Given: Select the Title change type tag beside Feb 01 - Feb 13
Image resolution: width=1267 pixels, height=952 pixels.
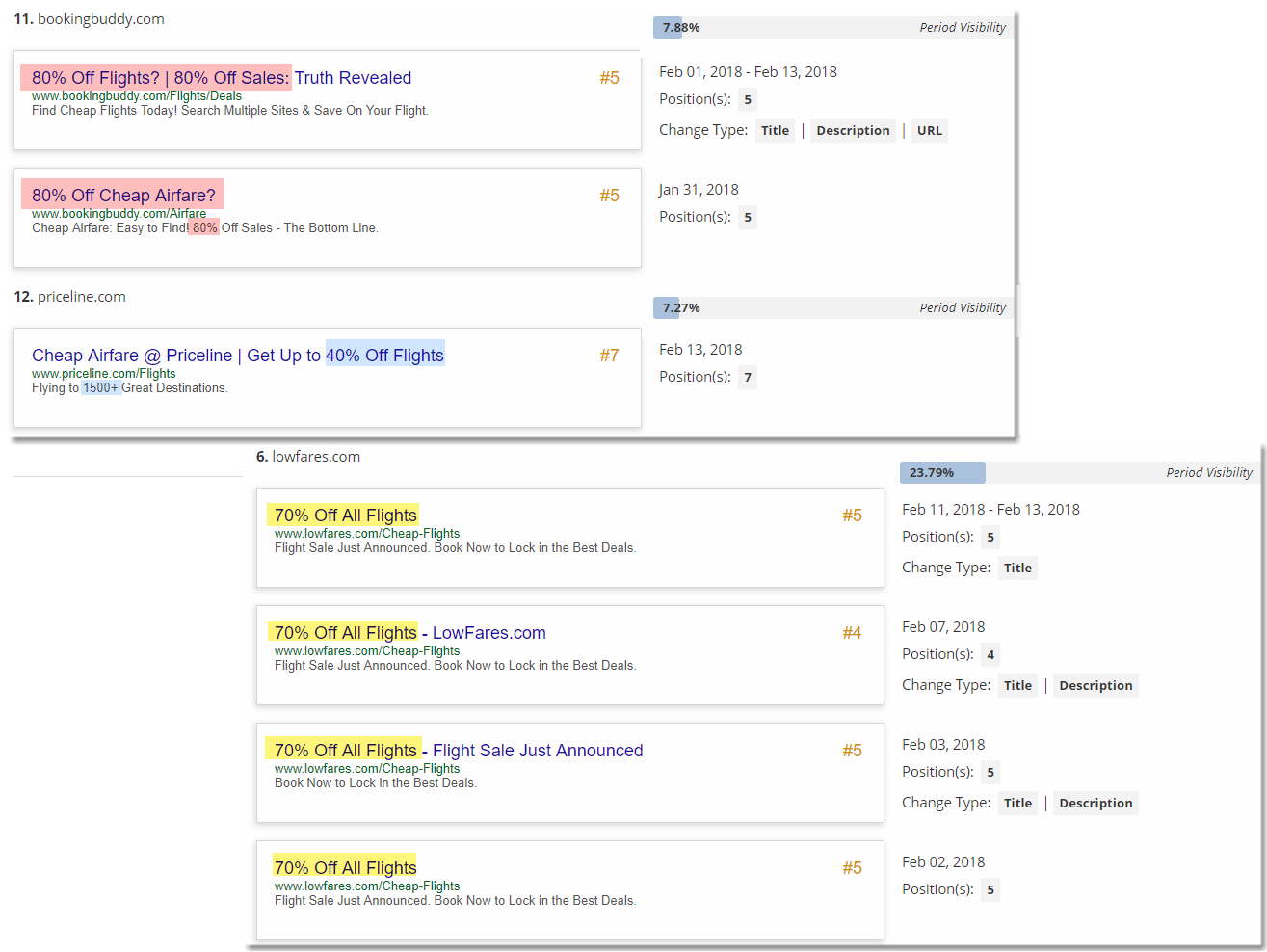Looking at the screenshot, I should pos(775,131).
